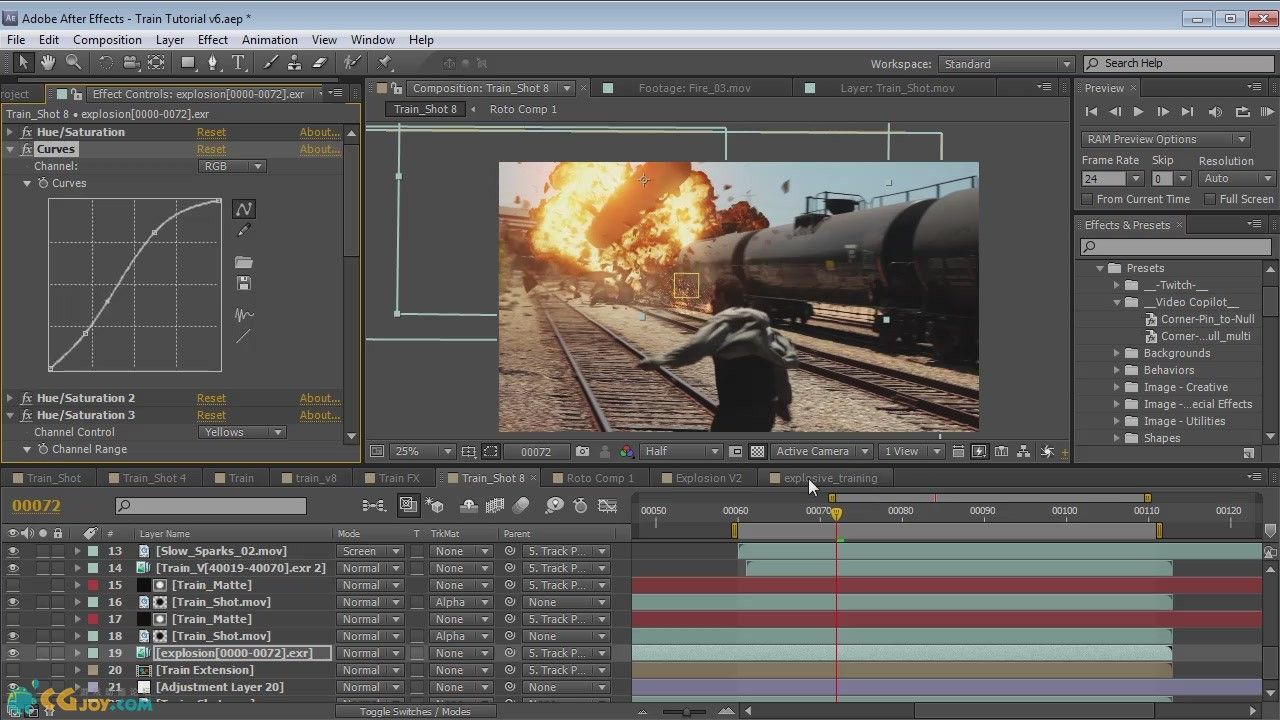Reset the Hue/Saturation 3 effect
1280x720 pixels.
211,415
